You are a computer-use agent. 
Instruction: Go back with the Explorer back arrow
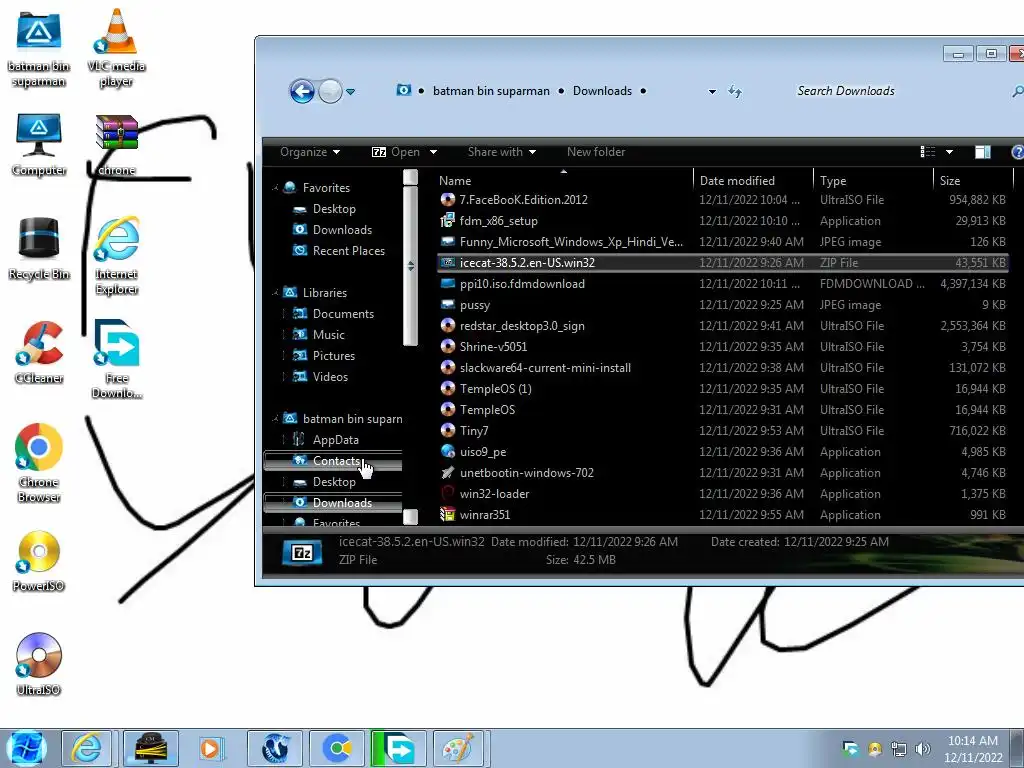302,91
